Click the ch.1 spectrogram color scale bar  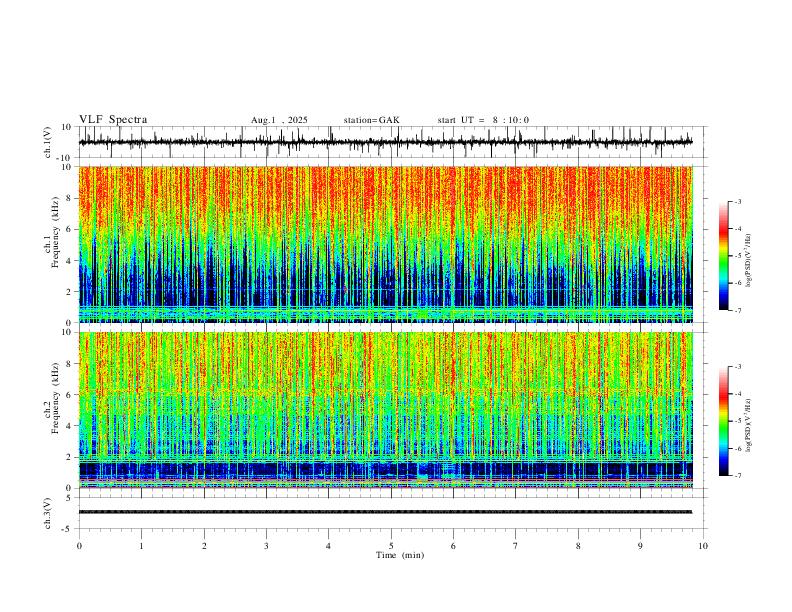(x=723, y=256)
